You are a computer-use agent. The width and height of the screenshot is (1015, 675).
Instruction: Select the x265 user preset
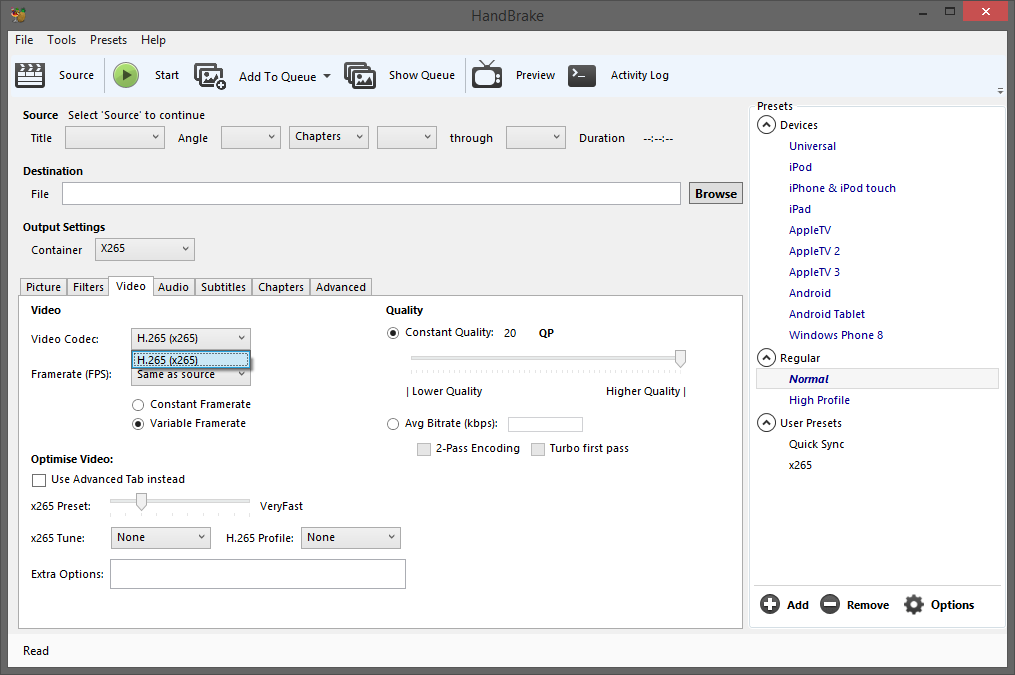[800, 465]
